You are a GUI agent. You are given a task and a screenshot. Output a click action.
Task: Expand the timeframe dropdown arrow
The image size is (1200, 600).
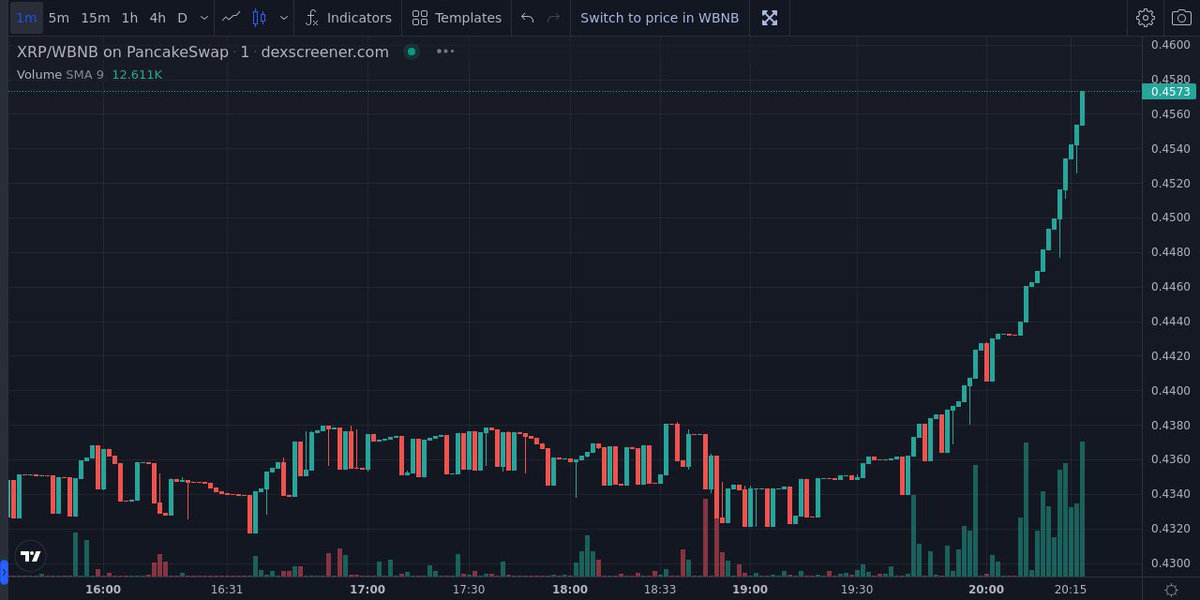204,17
